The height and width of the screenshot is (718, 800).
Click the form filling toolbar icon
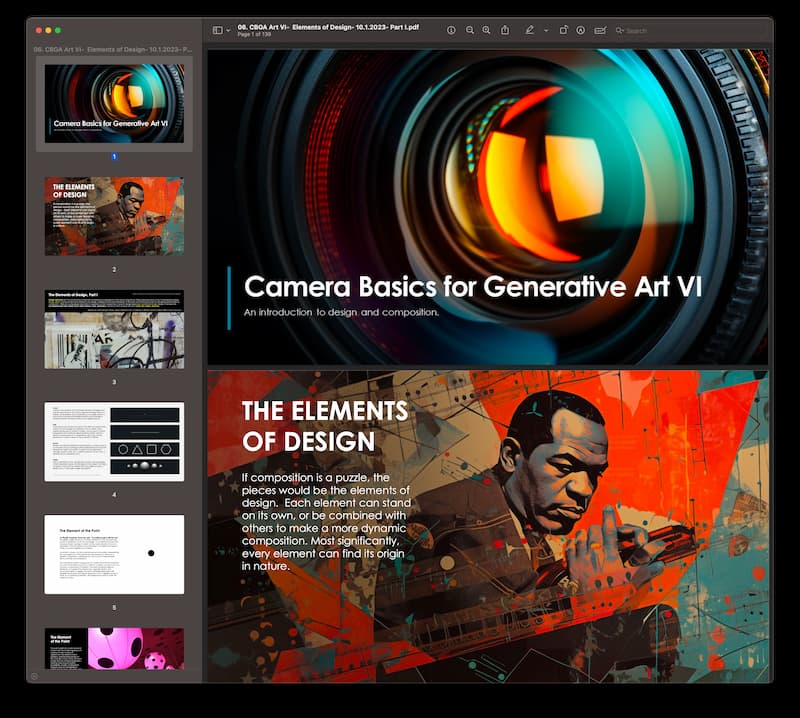click(x=600, y=31)
